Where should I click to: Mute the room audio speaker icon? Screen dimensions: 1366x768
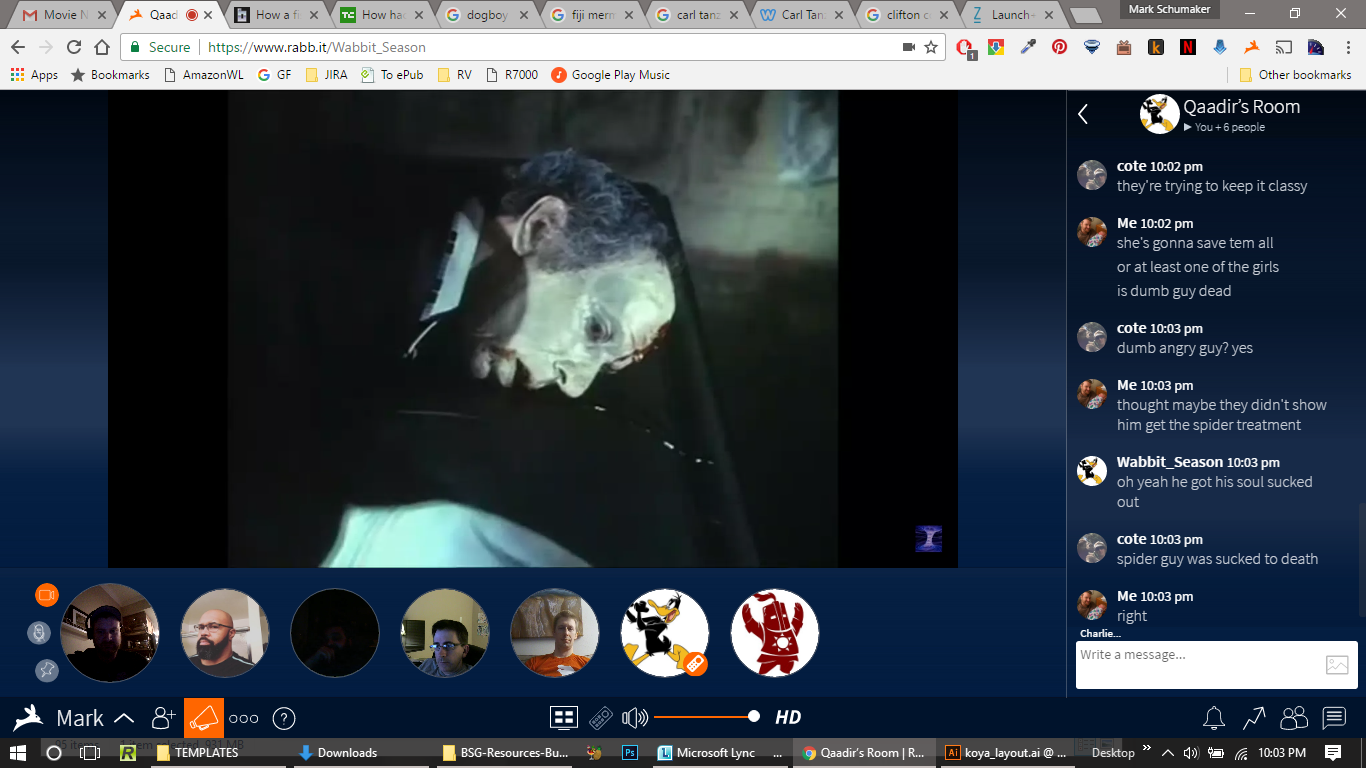(x=635, y=717)
